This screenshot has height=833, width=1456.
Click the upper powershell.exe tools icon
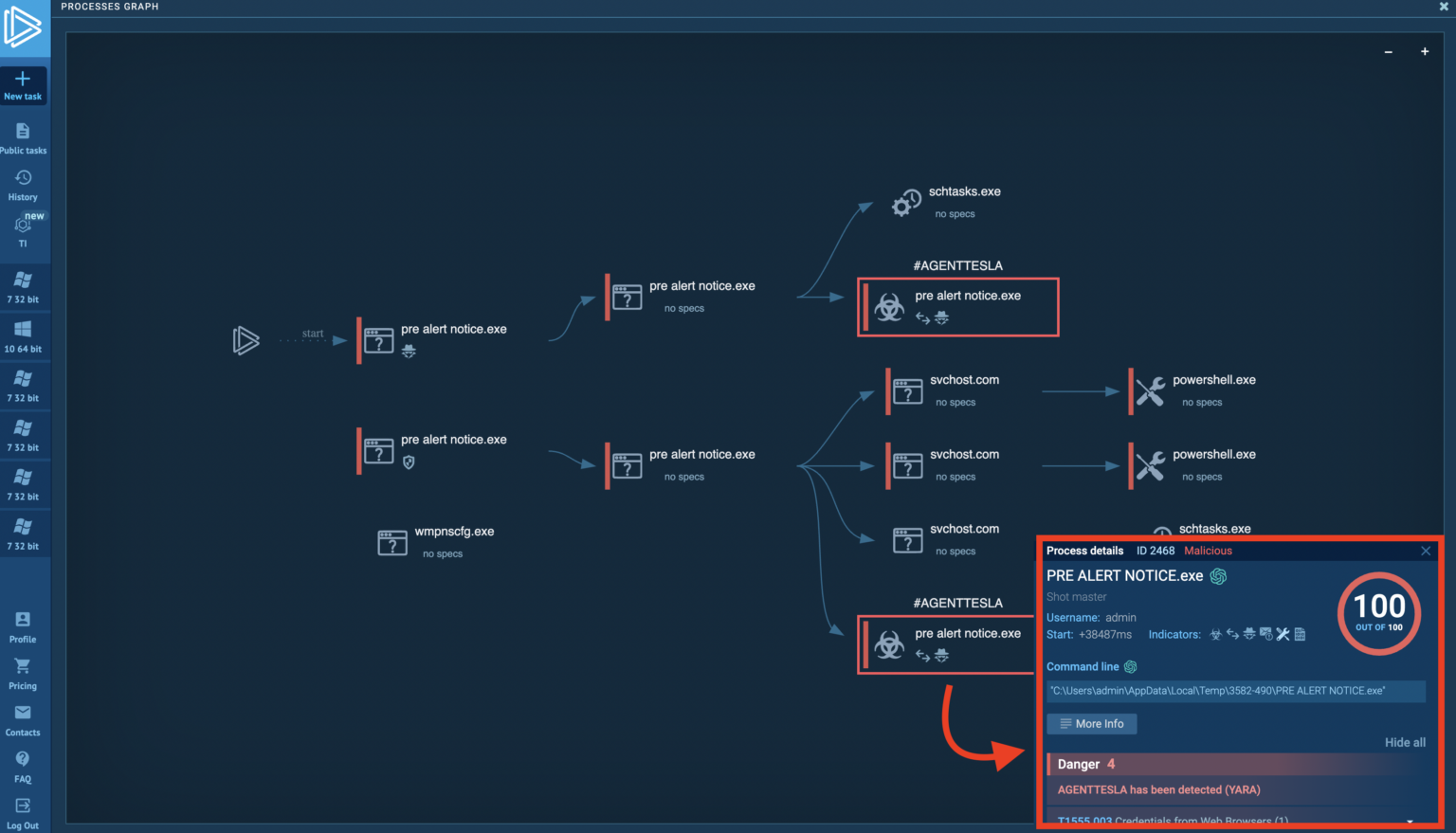point(1150,390)
